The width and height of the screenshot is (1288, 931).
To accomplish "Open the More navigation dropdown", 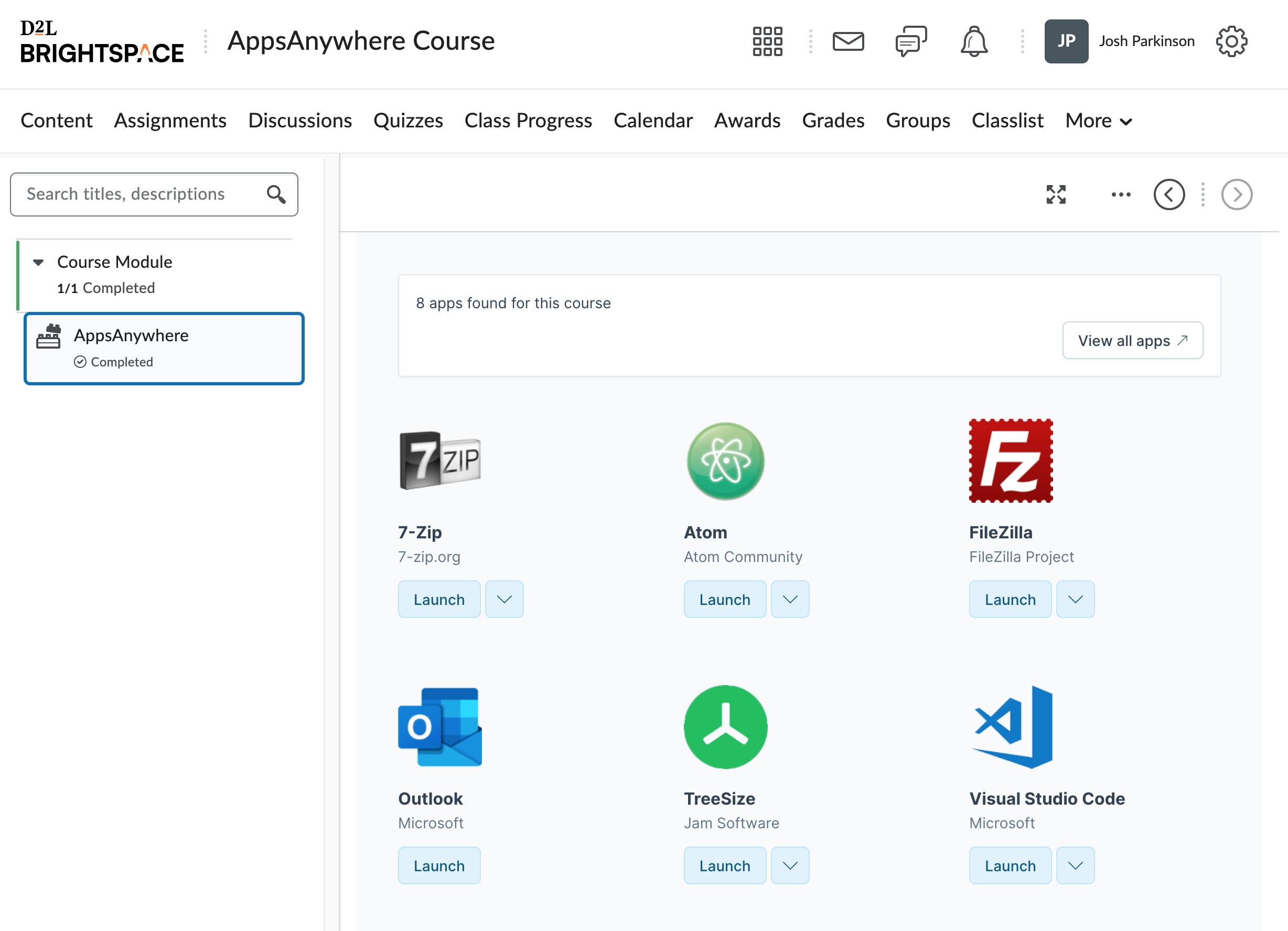I will coord(1099,121).
